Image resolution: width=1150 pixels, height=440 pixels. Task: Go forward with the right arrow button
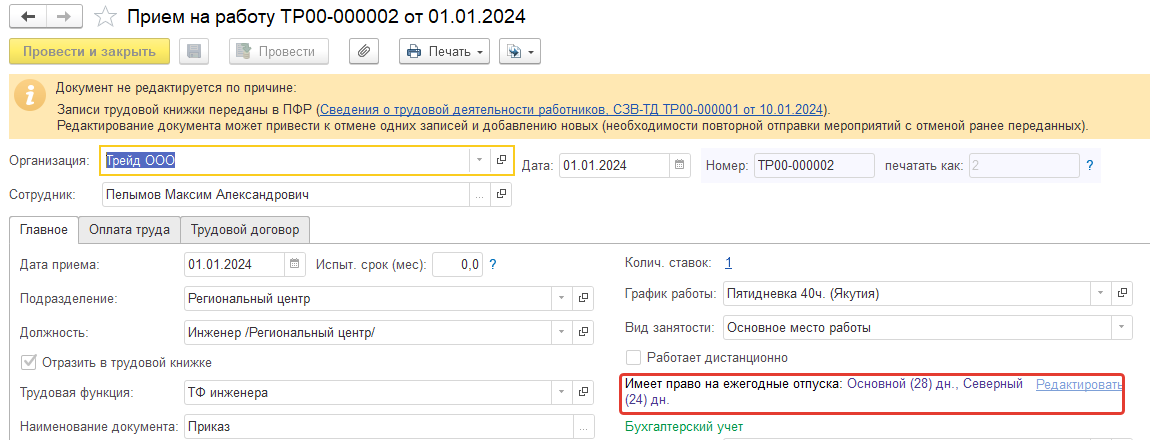point(65,16)
